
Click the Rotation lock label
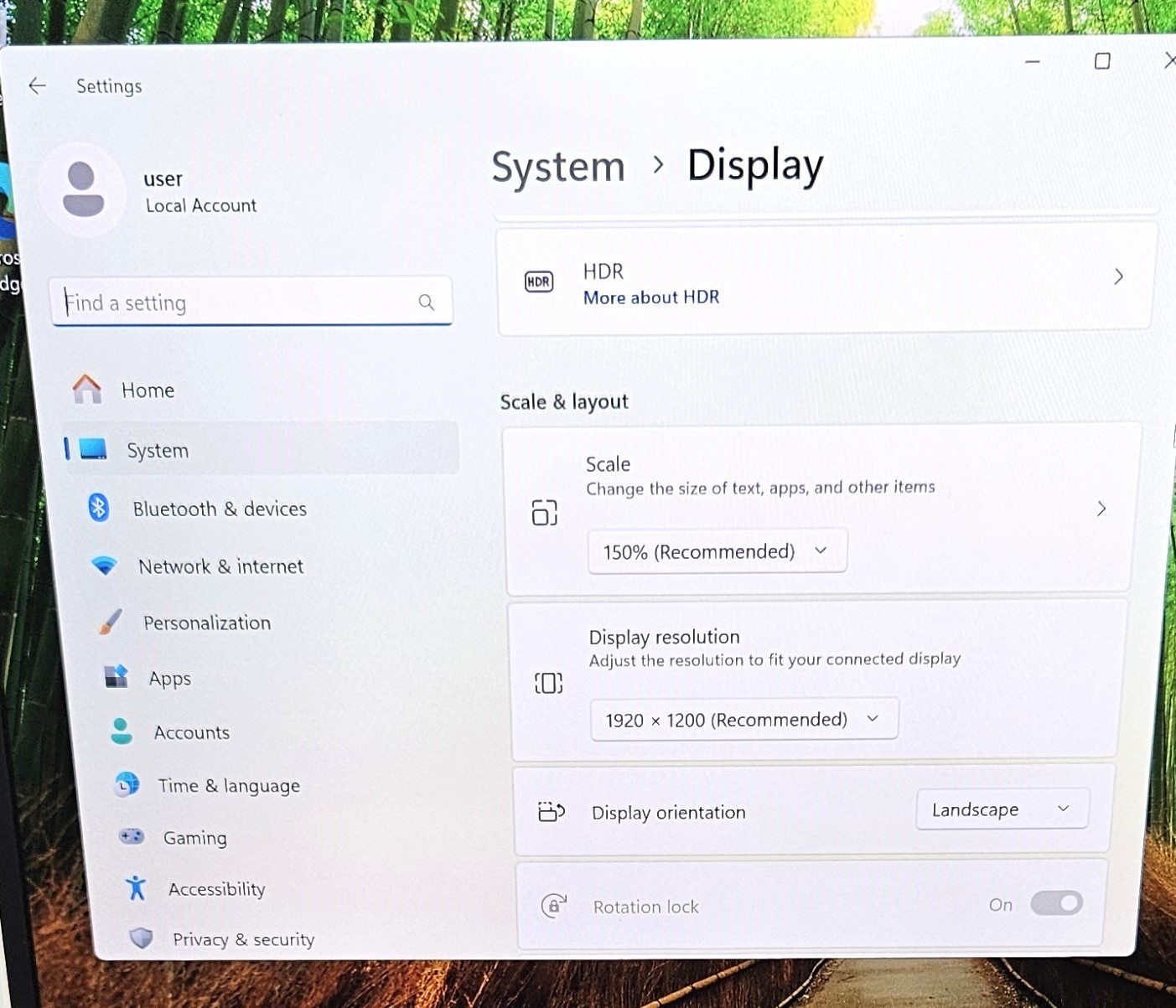pos(645,907)
